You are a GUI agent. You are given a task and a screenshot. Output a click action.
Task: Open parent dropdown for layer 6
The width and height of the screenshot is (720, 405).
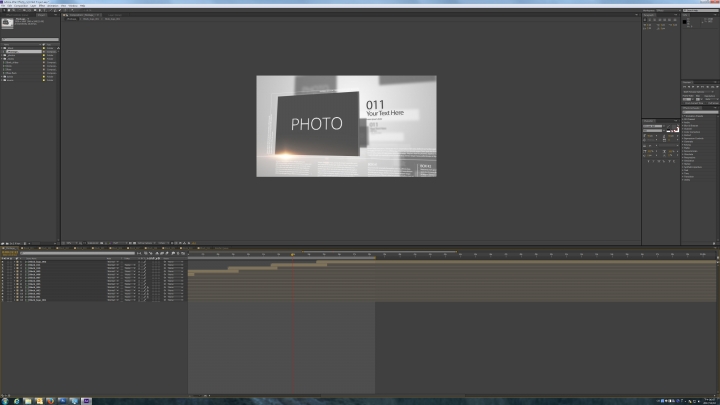click(x=175, y=278)
